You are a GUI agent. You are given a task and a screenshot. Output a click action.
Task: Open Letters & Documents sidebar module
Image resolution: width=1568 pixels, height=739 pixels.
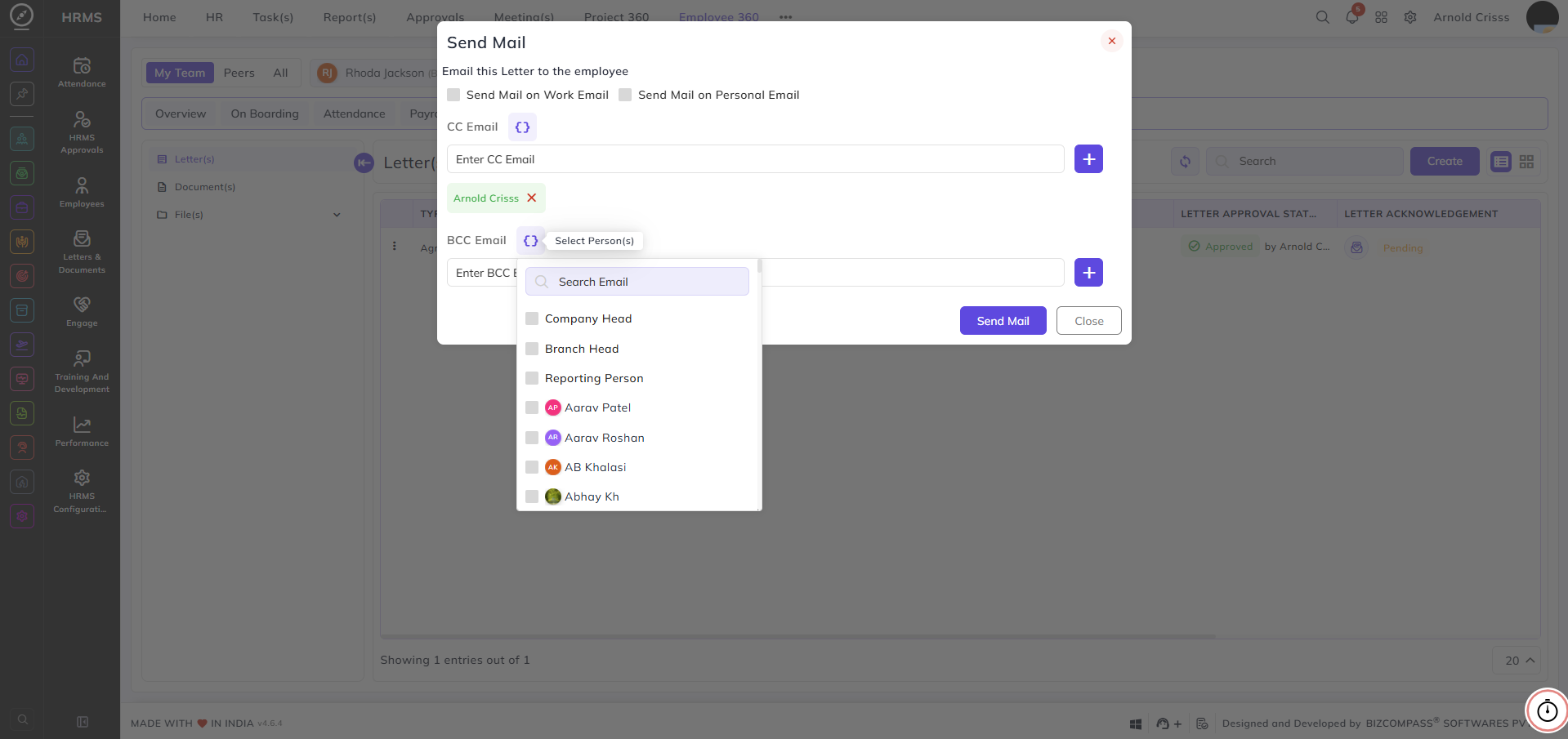coord(82,252)
